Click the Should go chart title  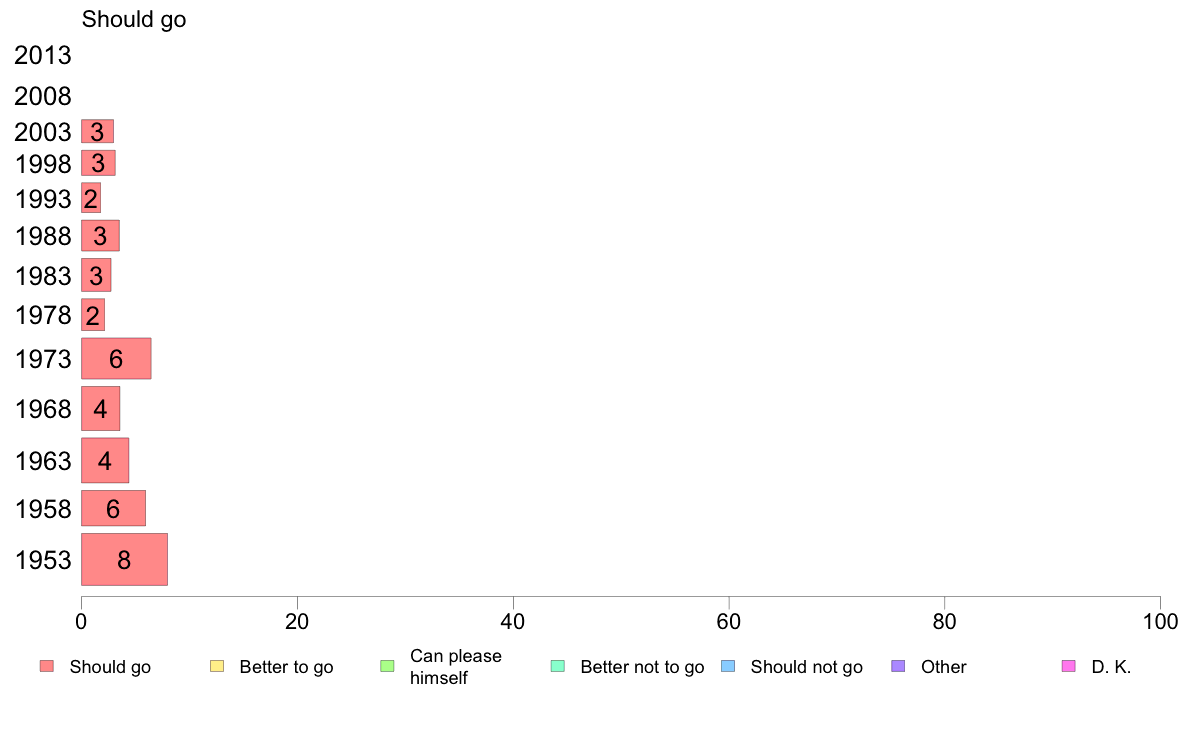[x=134, y=20]
